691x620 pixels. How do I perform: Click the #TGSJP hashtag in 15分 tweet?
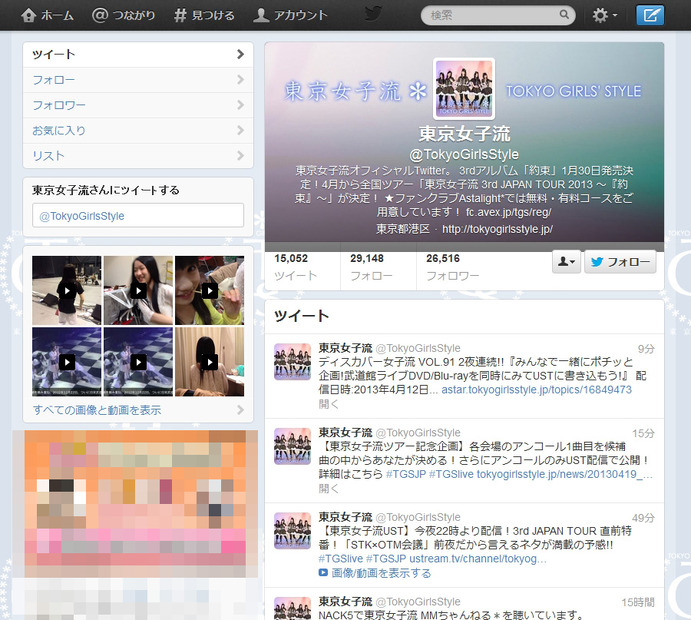[406, 474]
